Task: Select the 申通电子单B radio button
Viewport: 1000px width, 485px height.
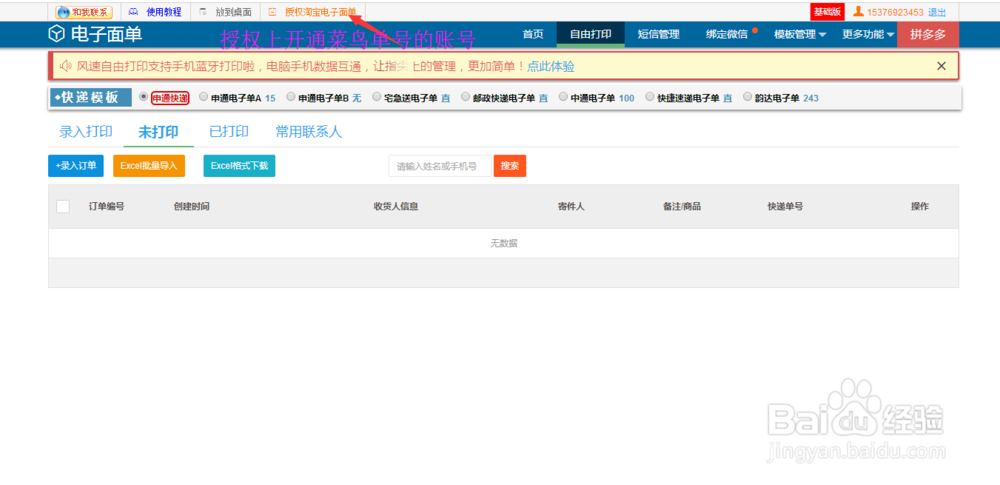Action: [291, 97]
